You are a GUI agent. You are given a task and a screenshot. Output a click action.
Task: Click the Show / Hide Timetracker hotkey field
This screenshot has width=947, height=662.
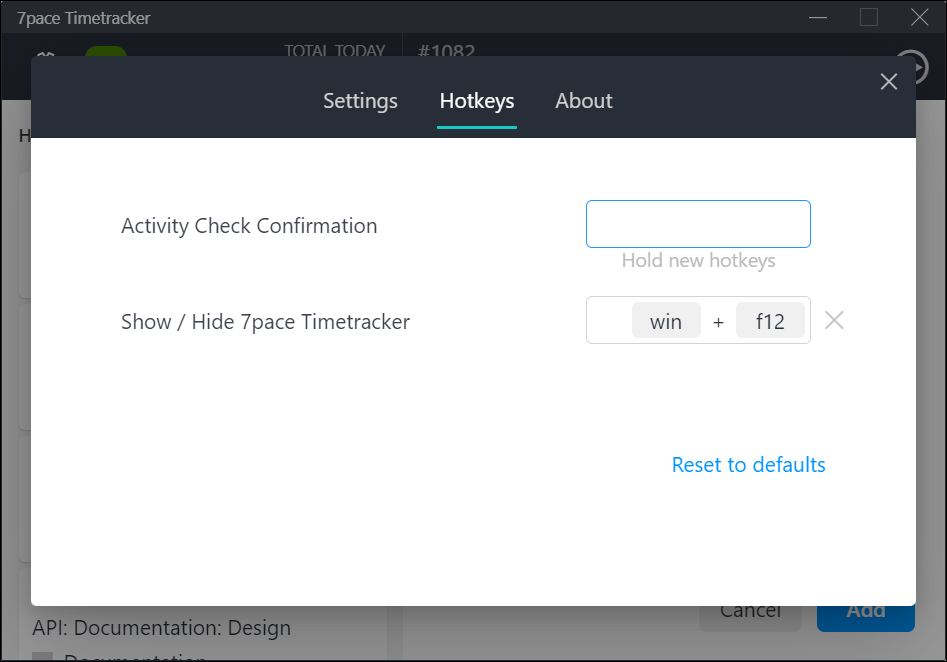point(698,320)
